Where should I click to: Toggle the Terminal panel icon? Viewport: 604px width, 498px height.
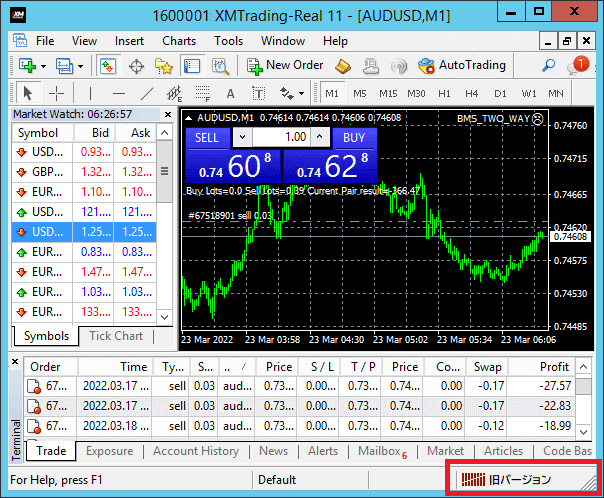tap(192, 66)
